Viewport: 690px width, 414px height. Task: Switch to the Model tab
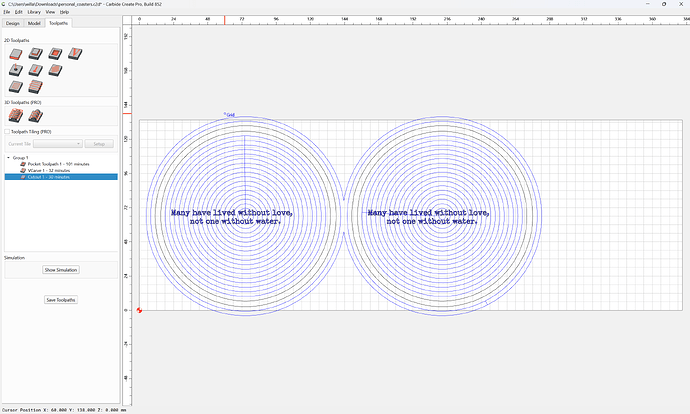coord(34,23)
